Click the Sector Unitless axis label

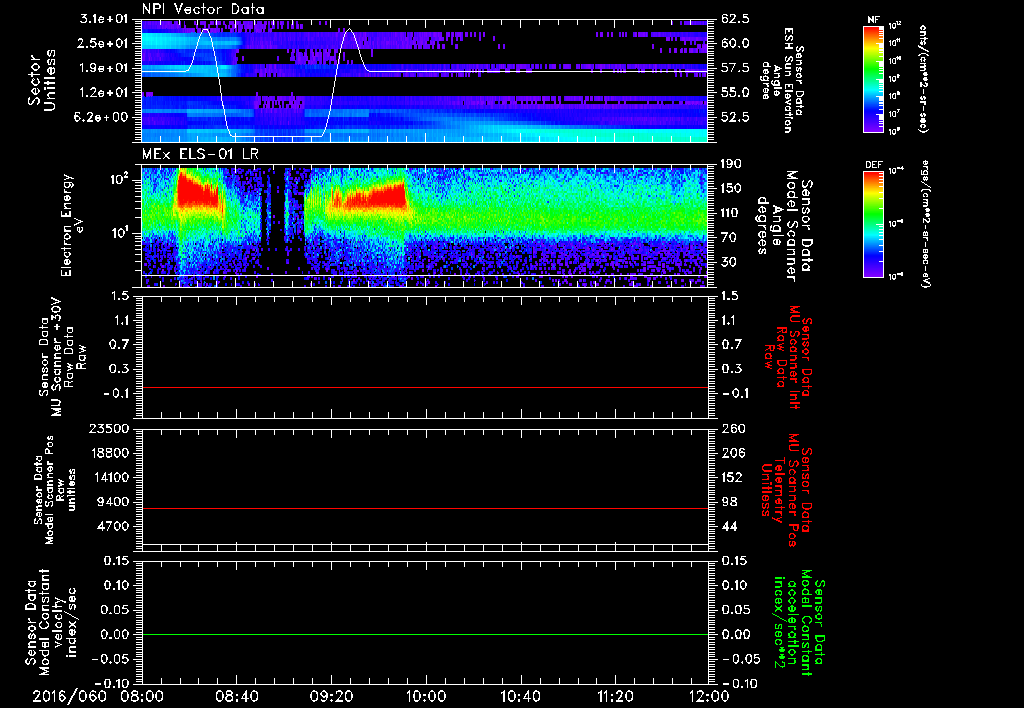tap(42, 80)
